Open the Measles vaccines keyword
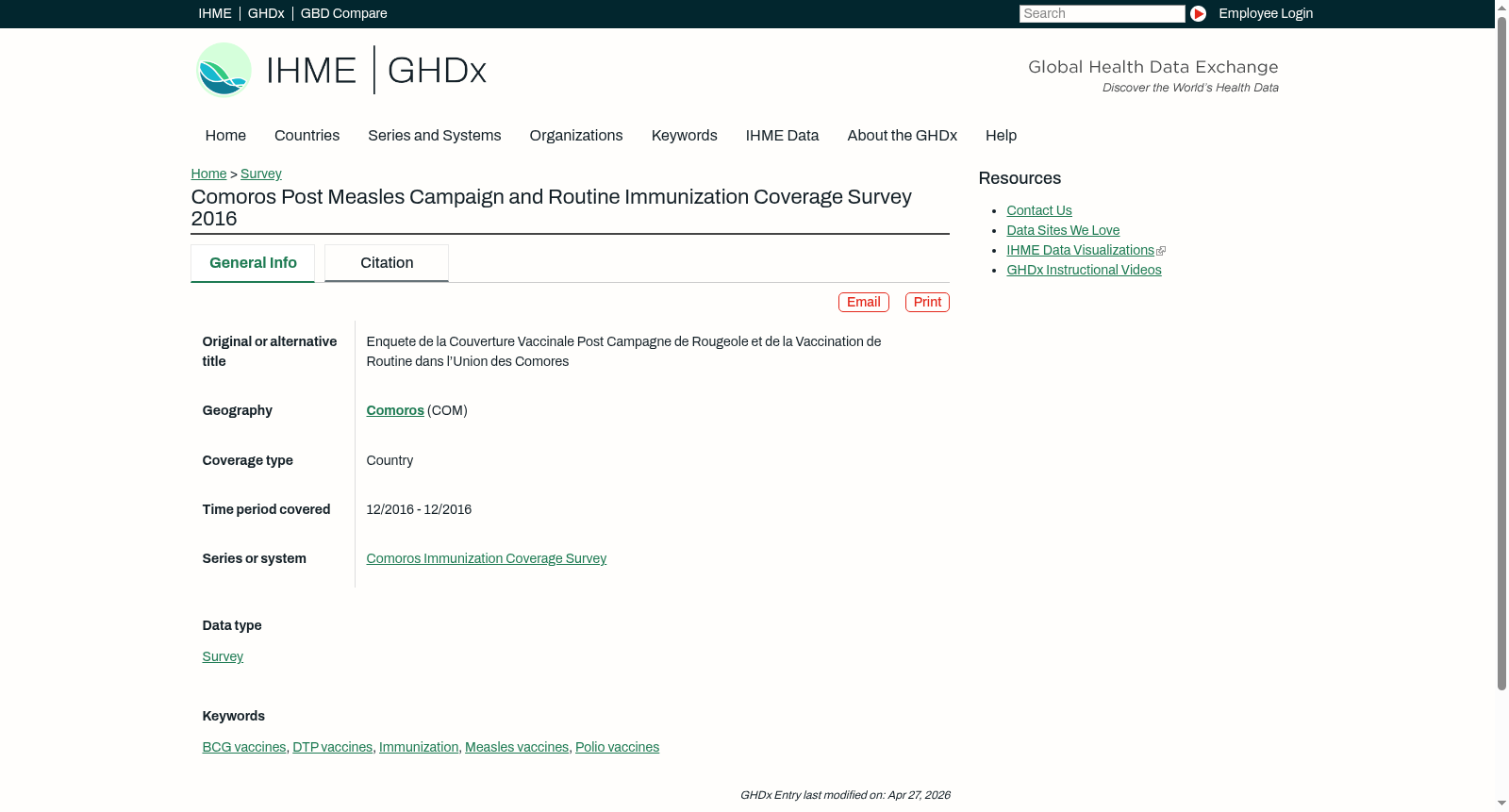This screenshot has width=1509, height=812. (x=517, y=747)
